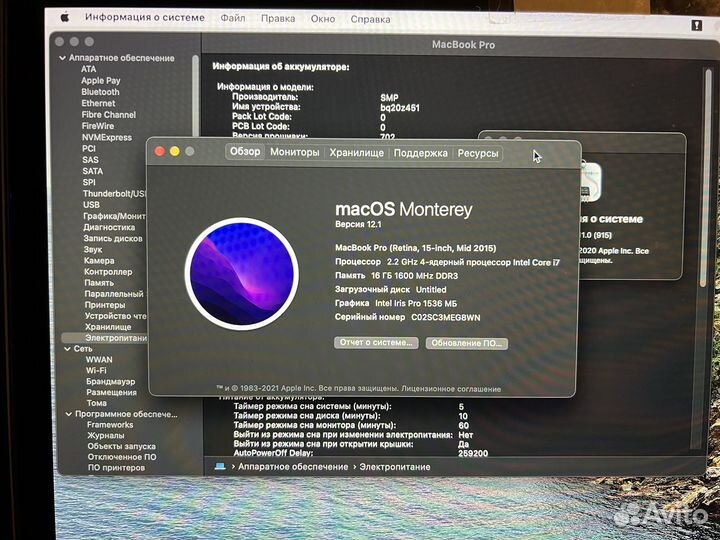Viewport: 720px width, 540px height.
Task: Click the sidebar vertical scrollbar
Action: tap(196, 96)
